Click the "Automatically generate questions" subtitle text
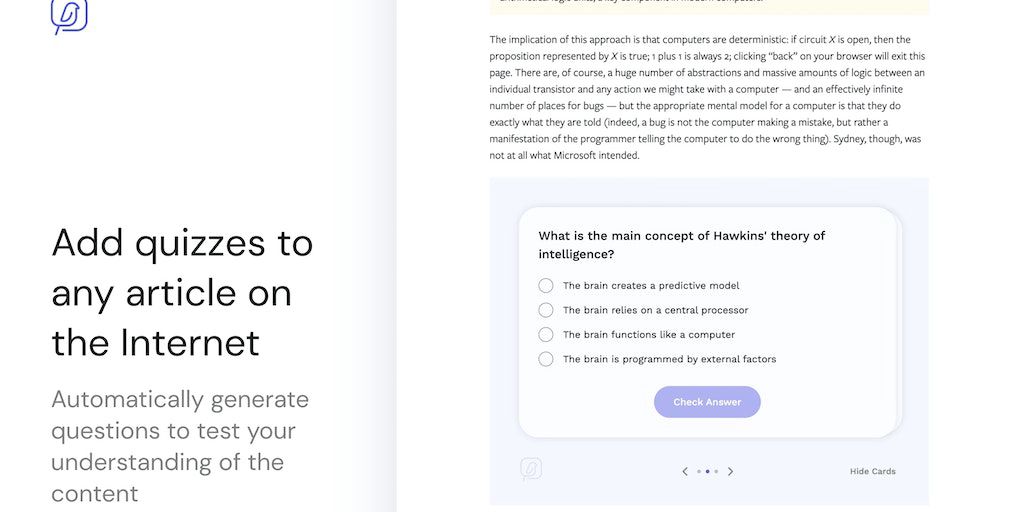 tap(180, 446)
